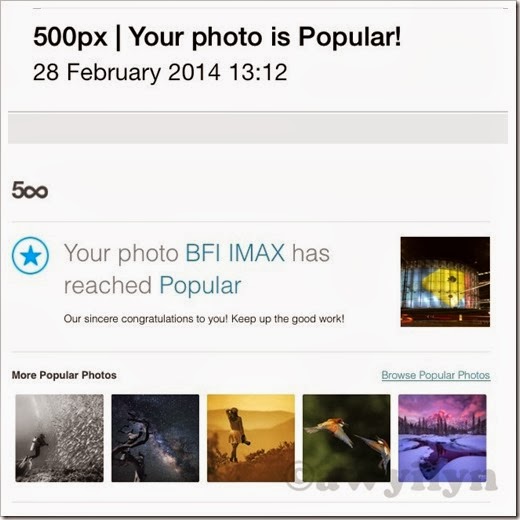Click the word reached in headline
Screen dimensions: 520x520
[108, 286]
